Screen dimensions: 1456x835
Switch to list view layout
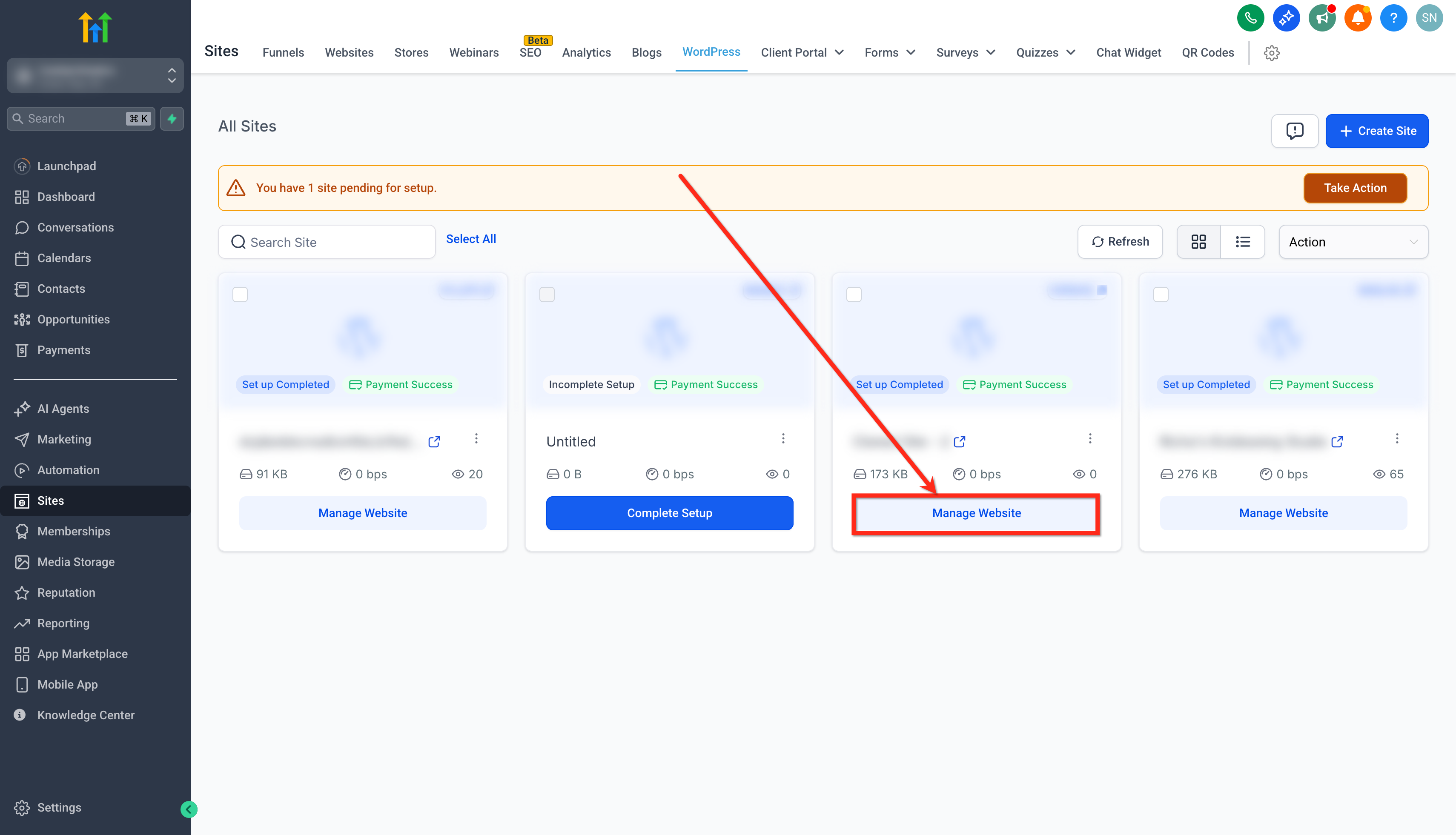click(1243, 242)
